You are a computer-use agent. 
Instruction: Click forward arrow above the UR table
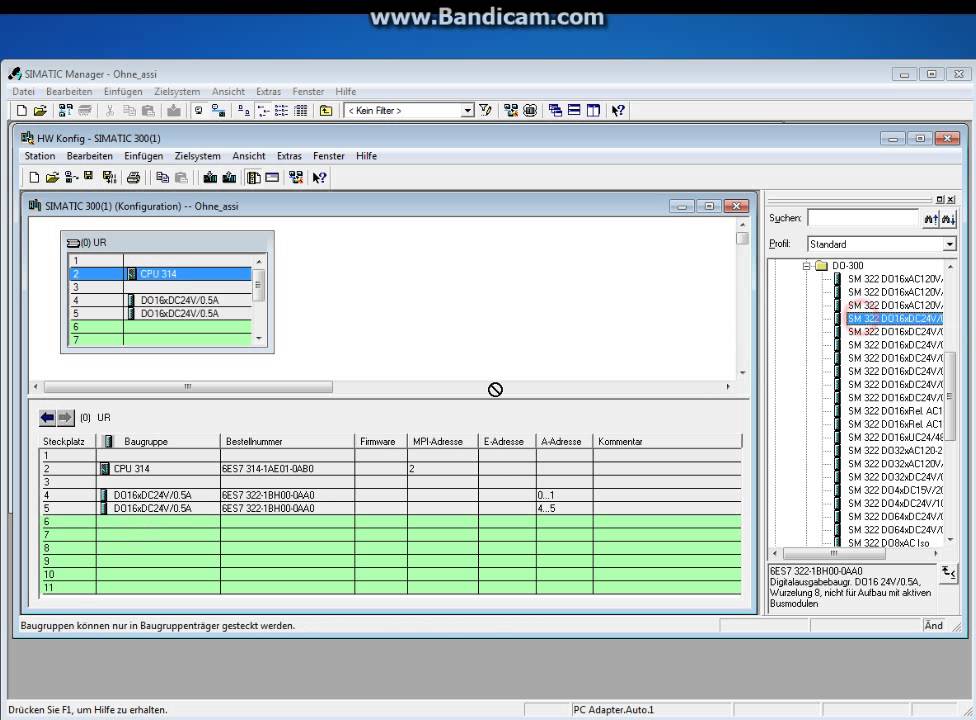click(65, 418)
